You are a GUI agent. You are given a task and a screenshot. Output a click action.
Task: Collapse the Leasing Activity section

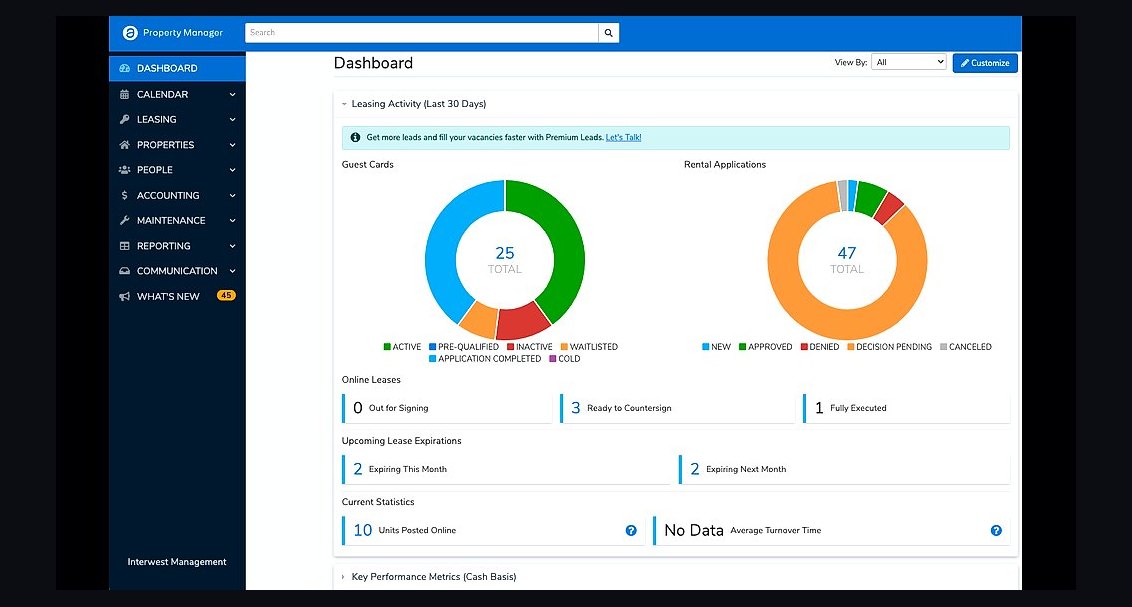(x=344, y=104)
